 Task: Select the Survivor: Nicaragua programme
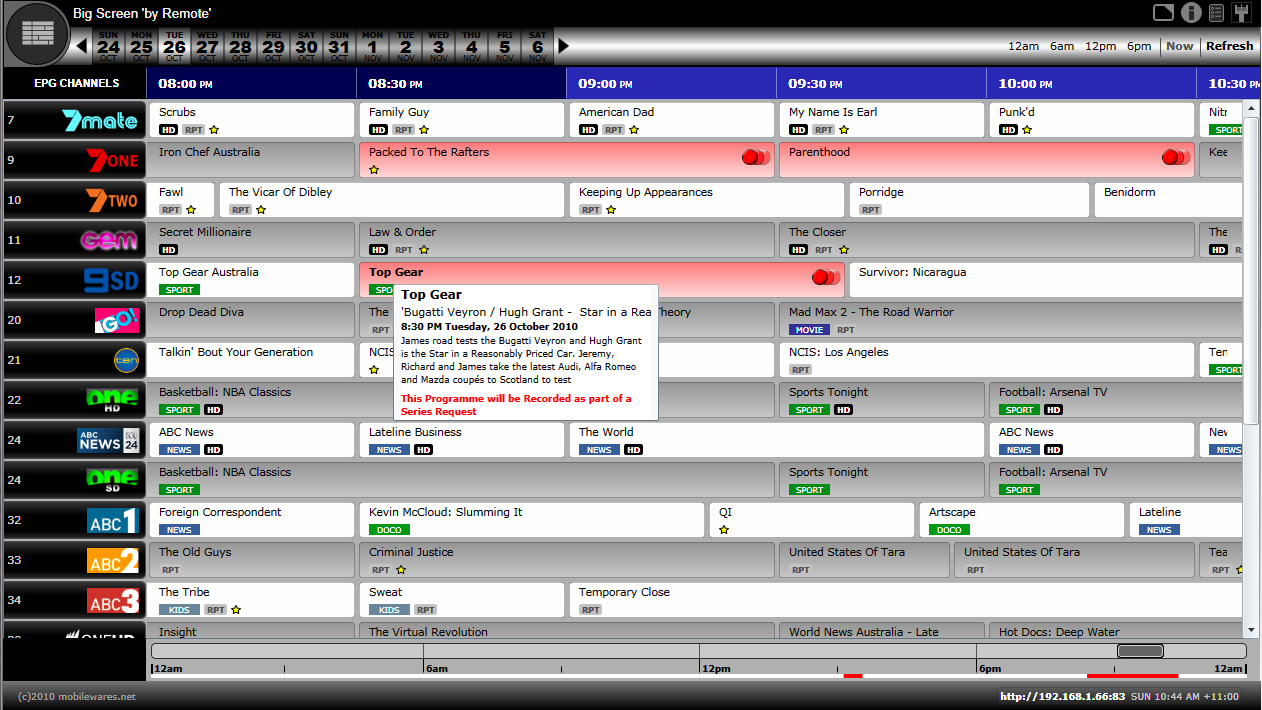(1046, 280)
